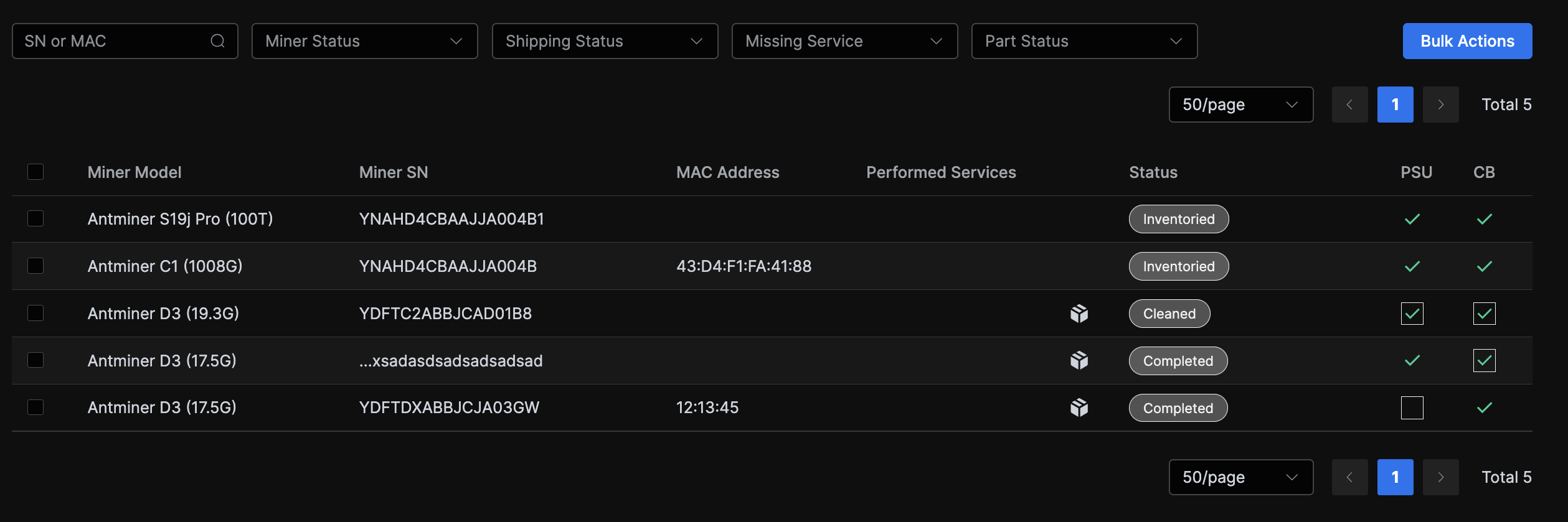Click serial number YDFTDXABBJCJA03GW

pos(449,408)
